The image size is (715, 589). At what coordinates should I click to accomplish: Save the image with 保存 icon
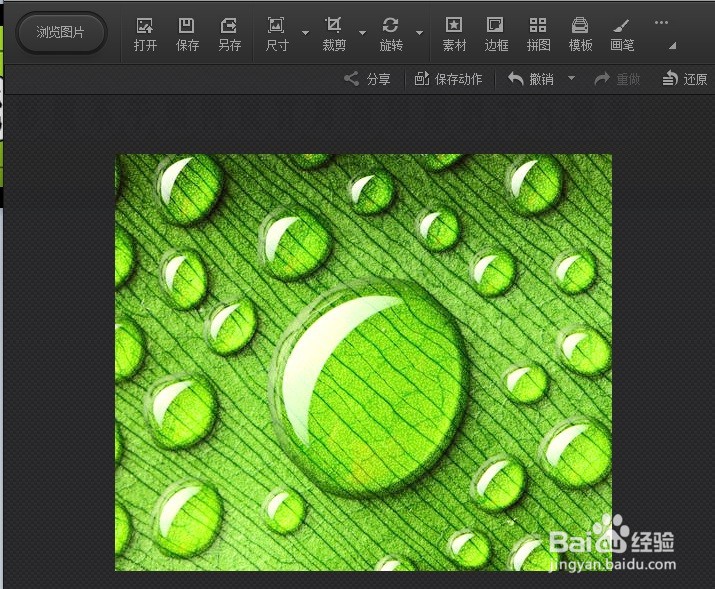187,34
